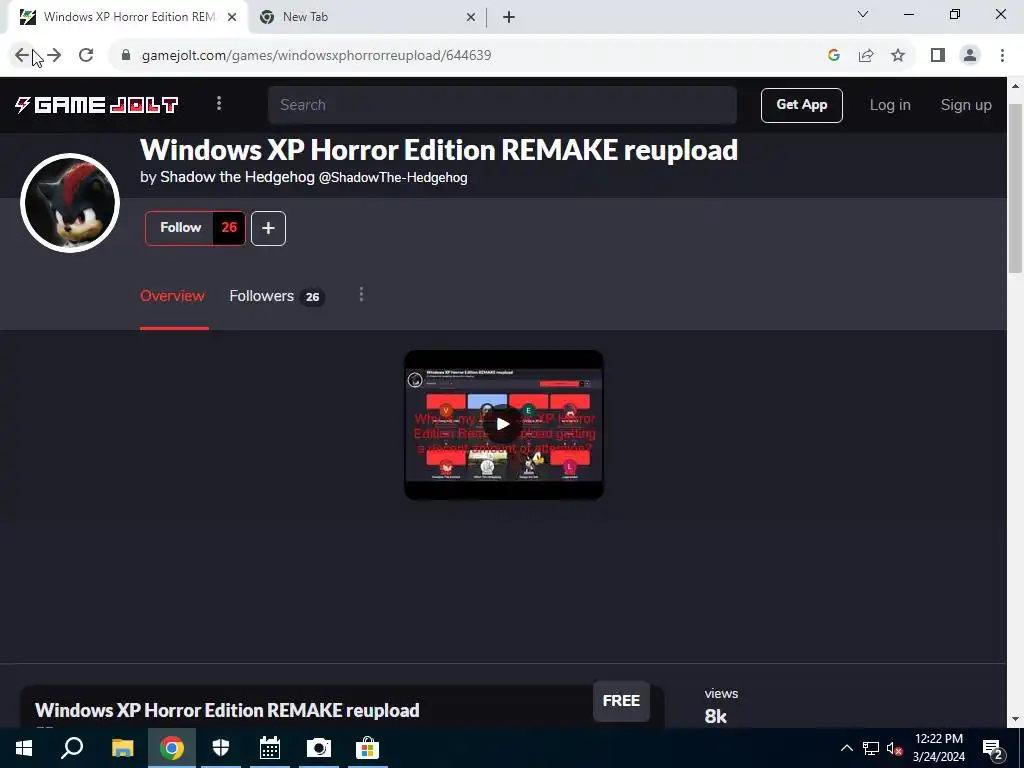Click into the Game Jolt Search field
1024x768 pixels.
502,105
